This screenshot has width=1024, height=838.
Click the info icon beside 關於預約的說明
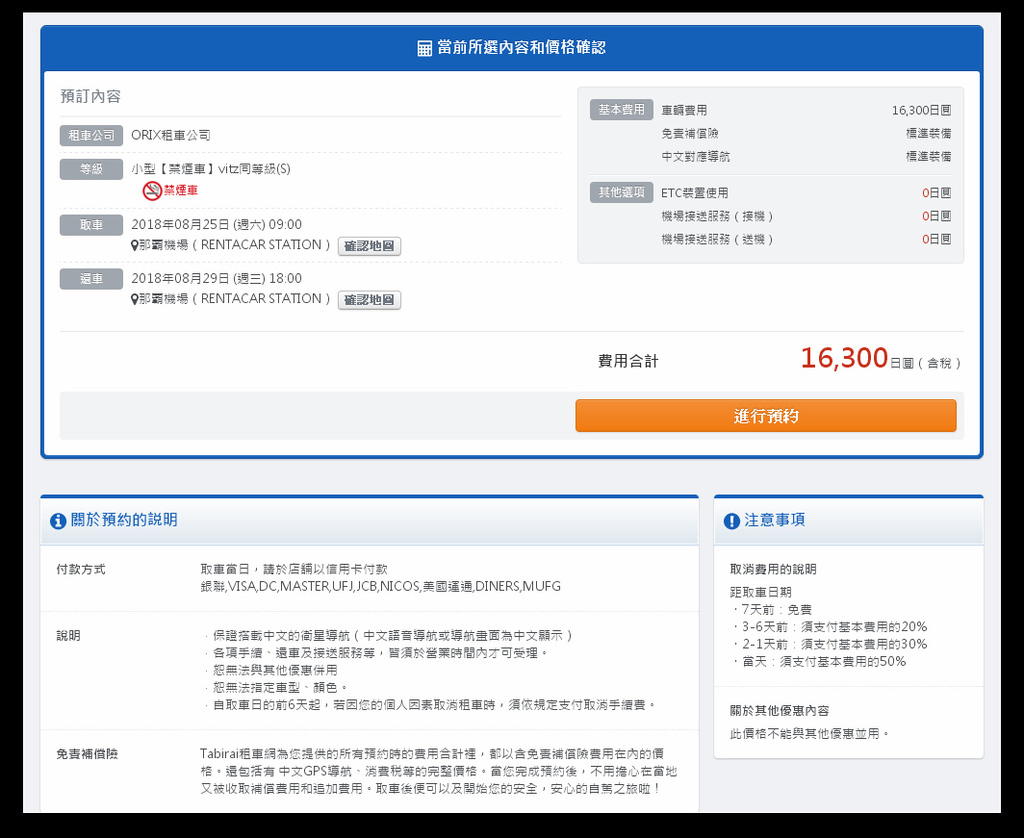[58, 521]
